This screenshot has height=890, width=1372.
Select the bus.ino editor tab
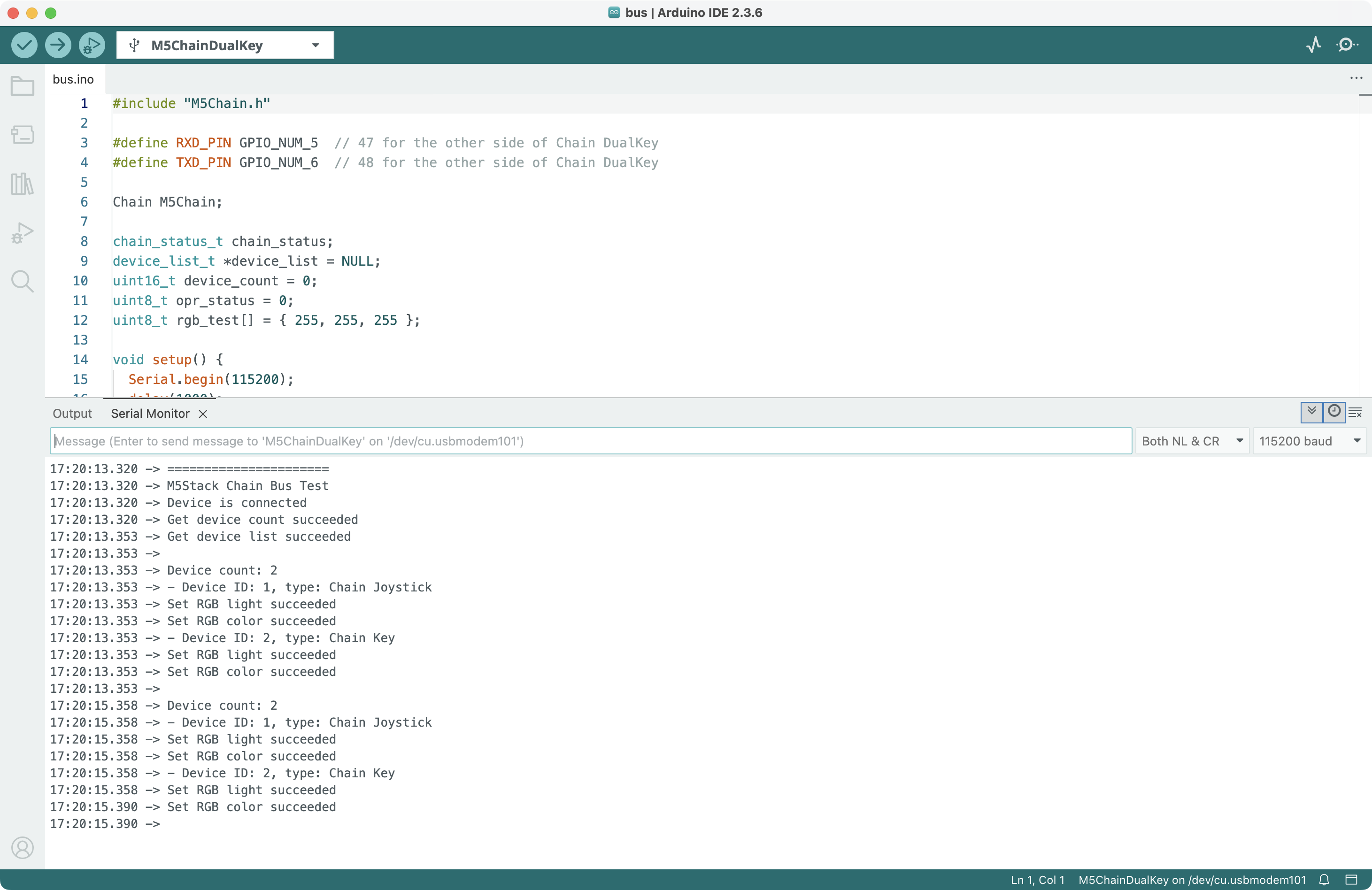[73, 79]
